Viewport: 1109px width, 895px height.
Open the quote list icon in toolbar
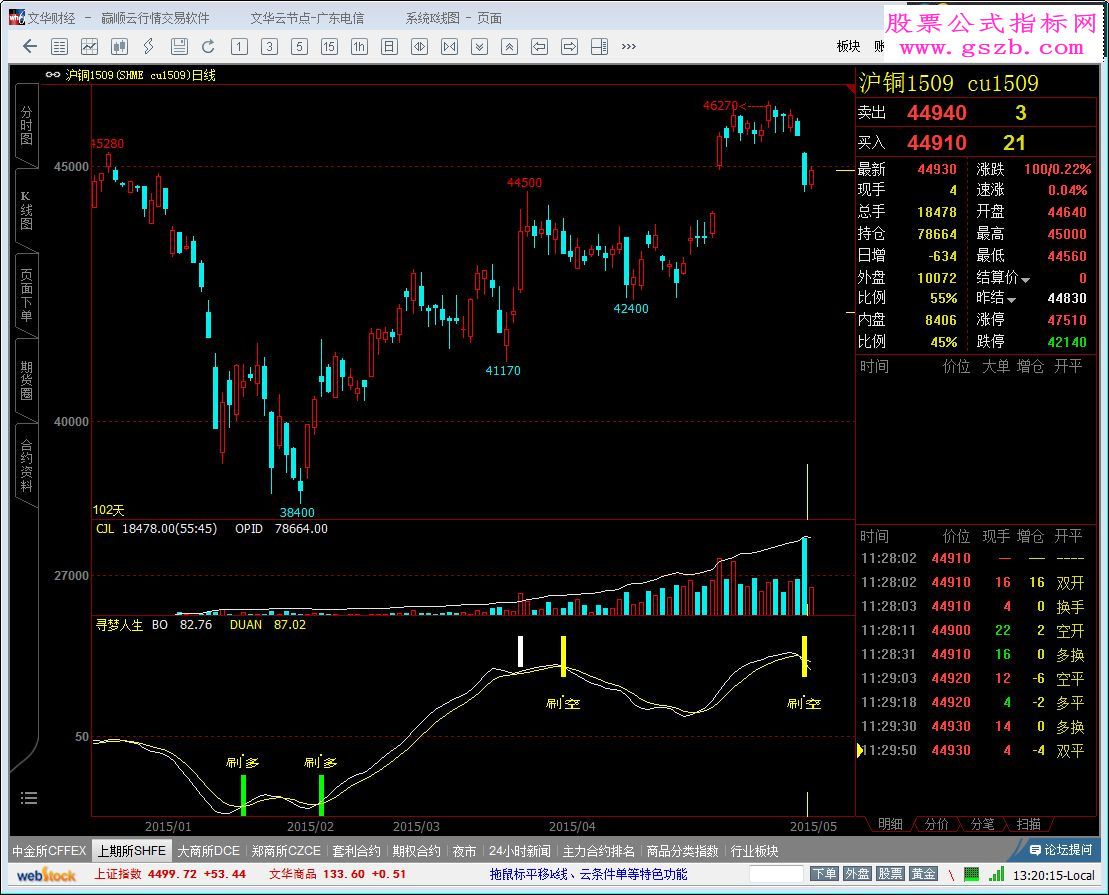pos(59,47)
